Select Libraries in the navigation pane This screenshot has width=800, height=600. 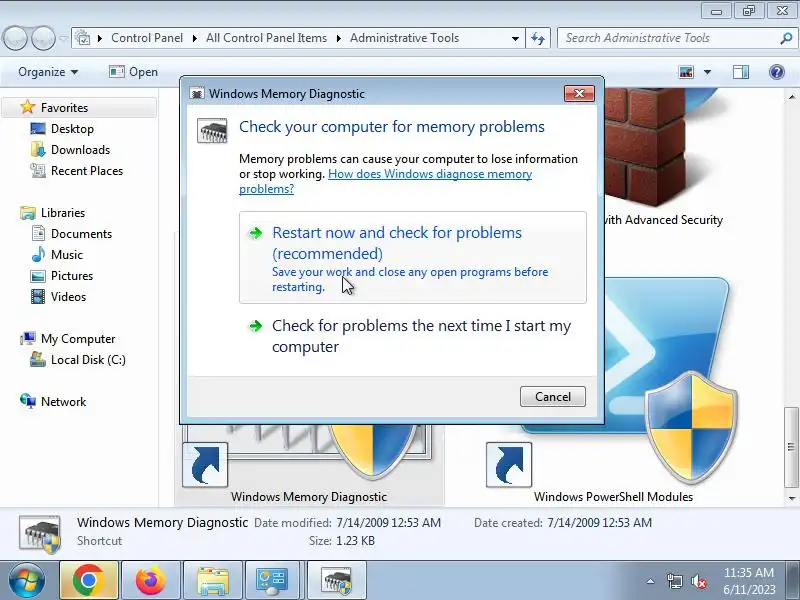pyautogui.click(x=63, y=212)
